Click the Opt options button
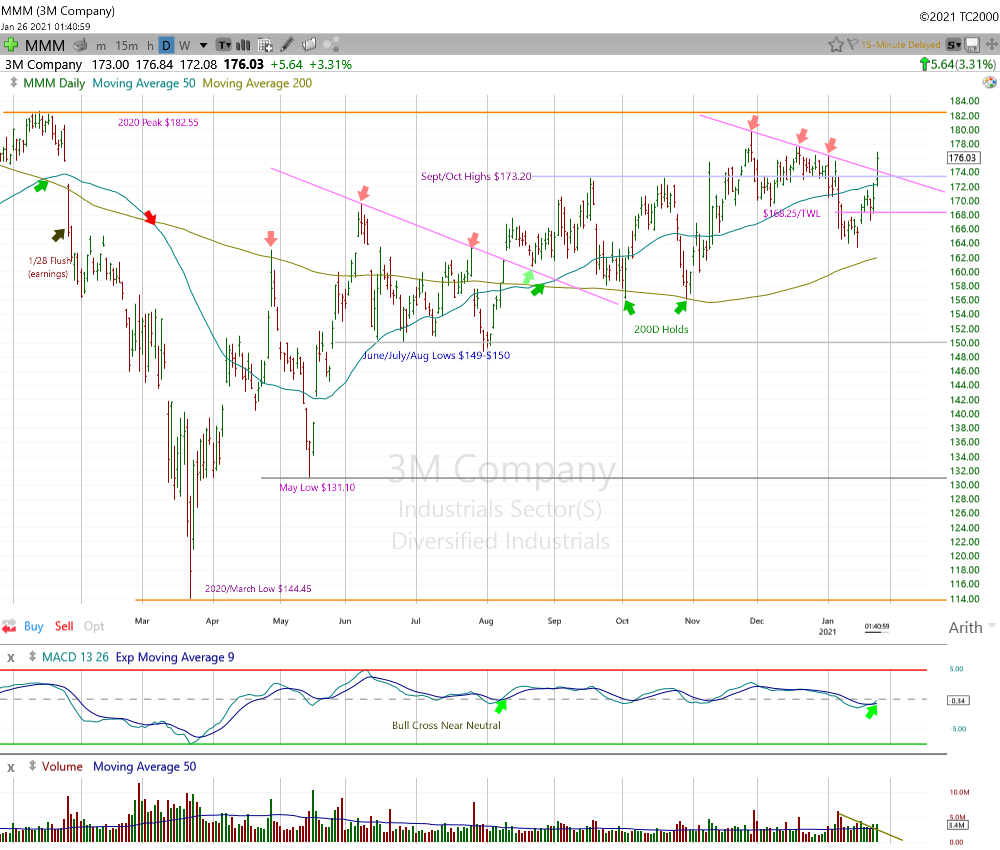 pyautogui.click(x=94, y=626)
